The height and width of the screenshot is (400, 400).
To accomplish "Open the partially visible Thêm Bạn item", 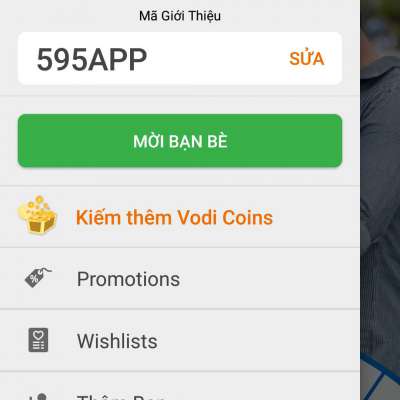I will (180, 387).
